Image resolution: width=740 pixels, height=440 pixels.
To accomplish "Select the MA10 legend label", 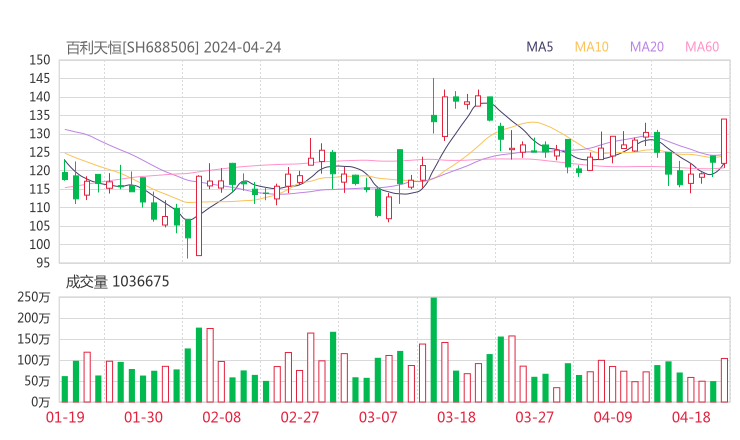I will [591, 47].
